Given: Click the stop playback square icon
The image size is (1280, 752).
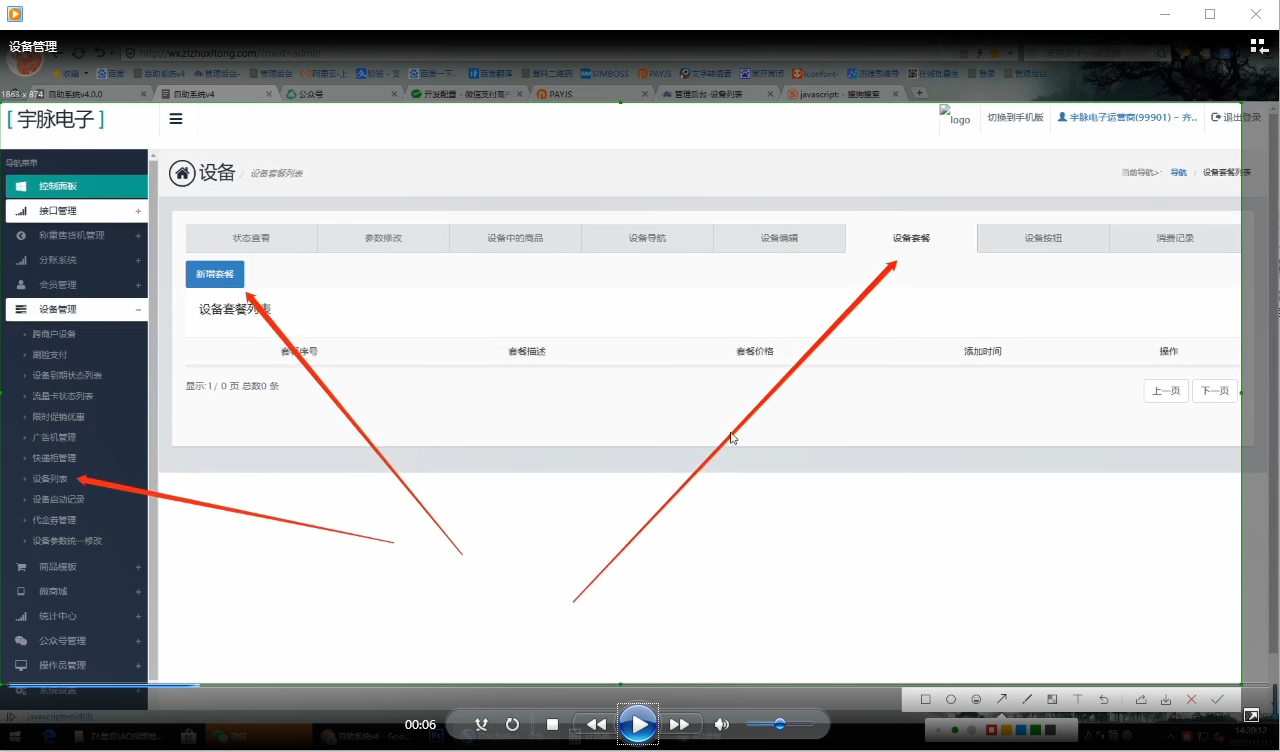Looking at the screenshot, I should tap(552, 724).
